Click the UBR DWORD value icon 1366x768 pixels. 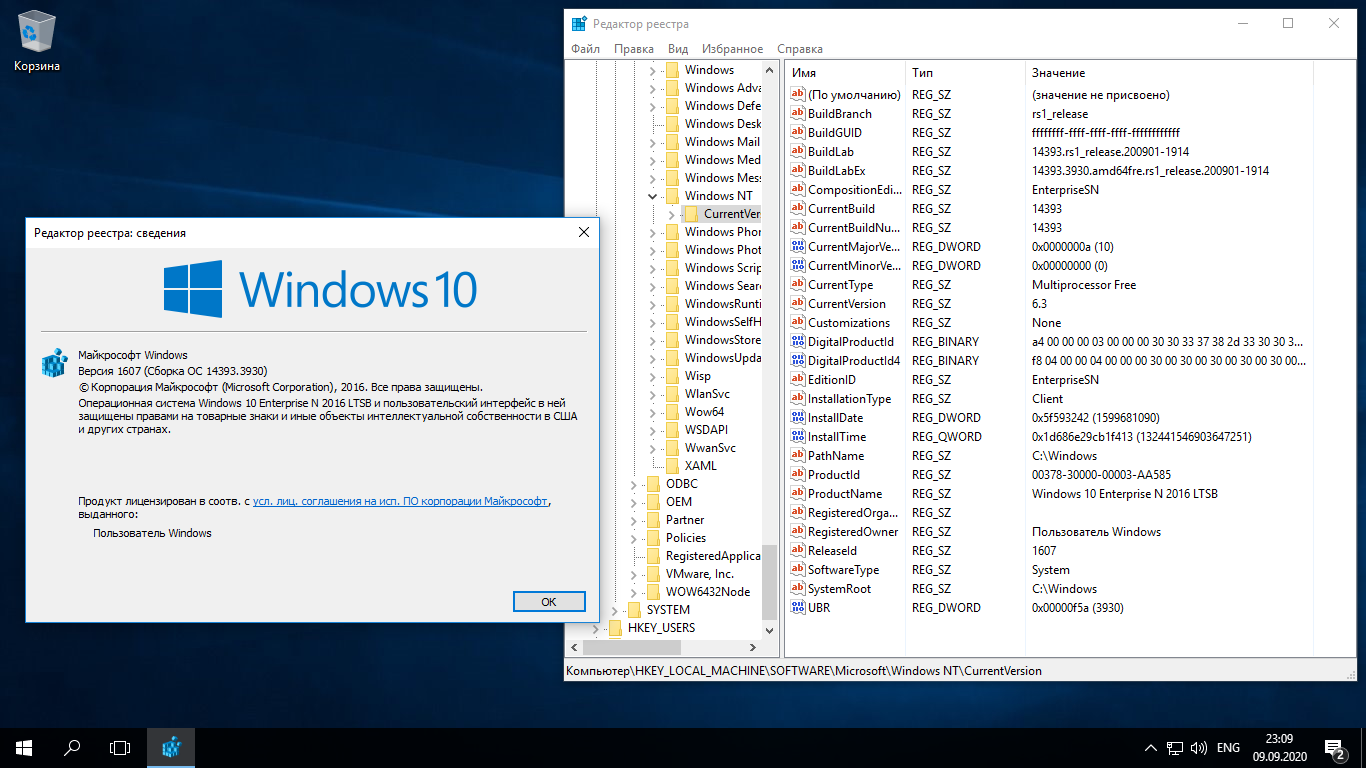point(798,607)
